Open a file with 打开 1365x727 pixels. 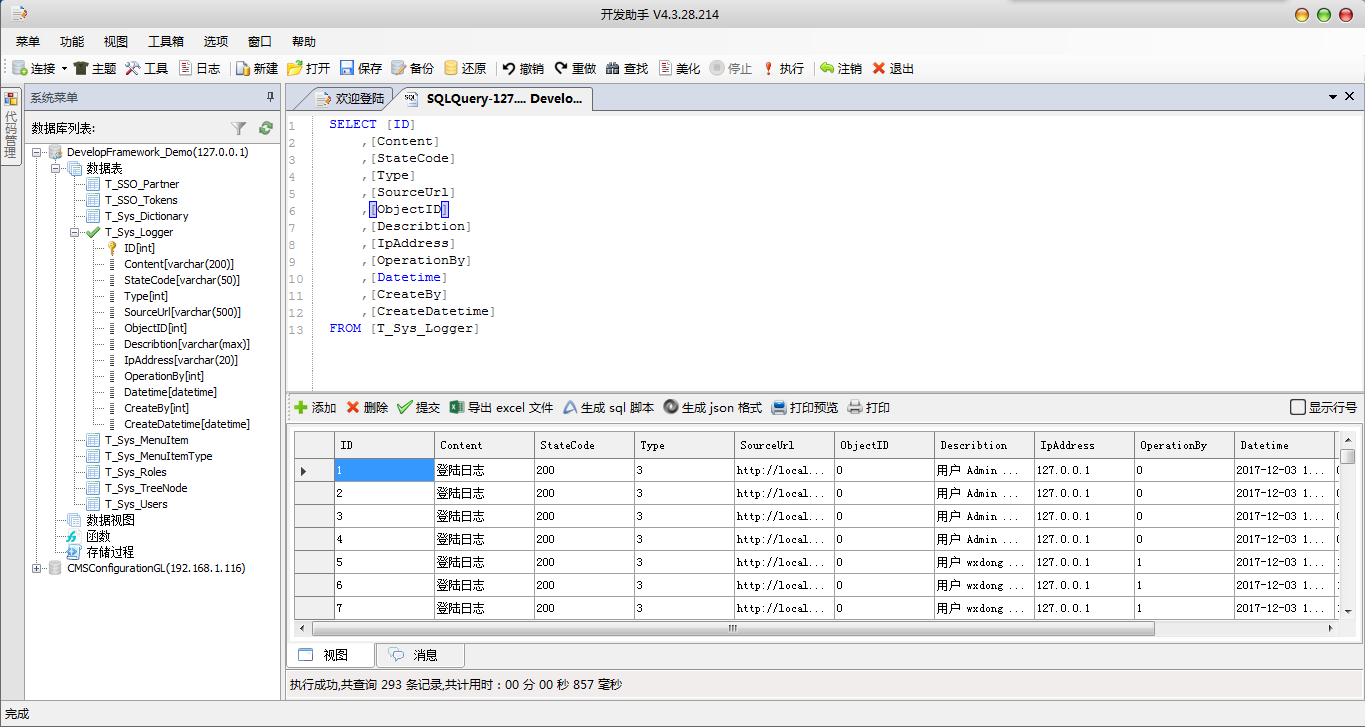click(309, 69)
